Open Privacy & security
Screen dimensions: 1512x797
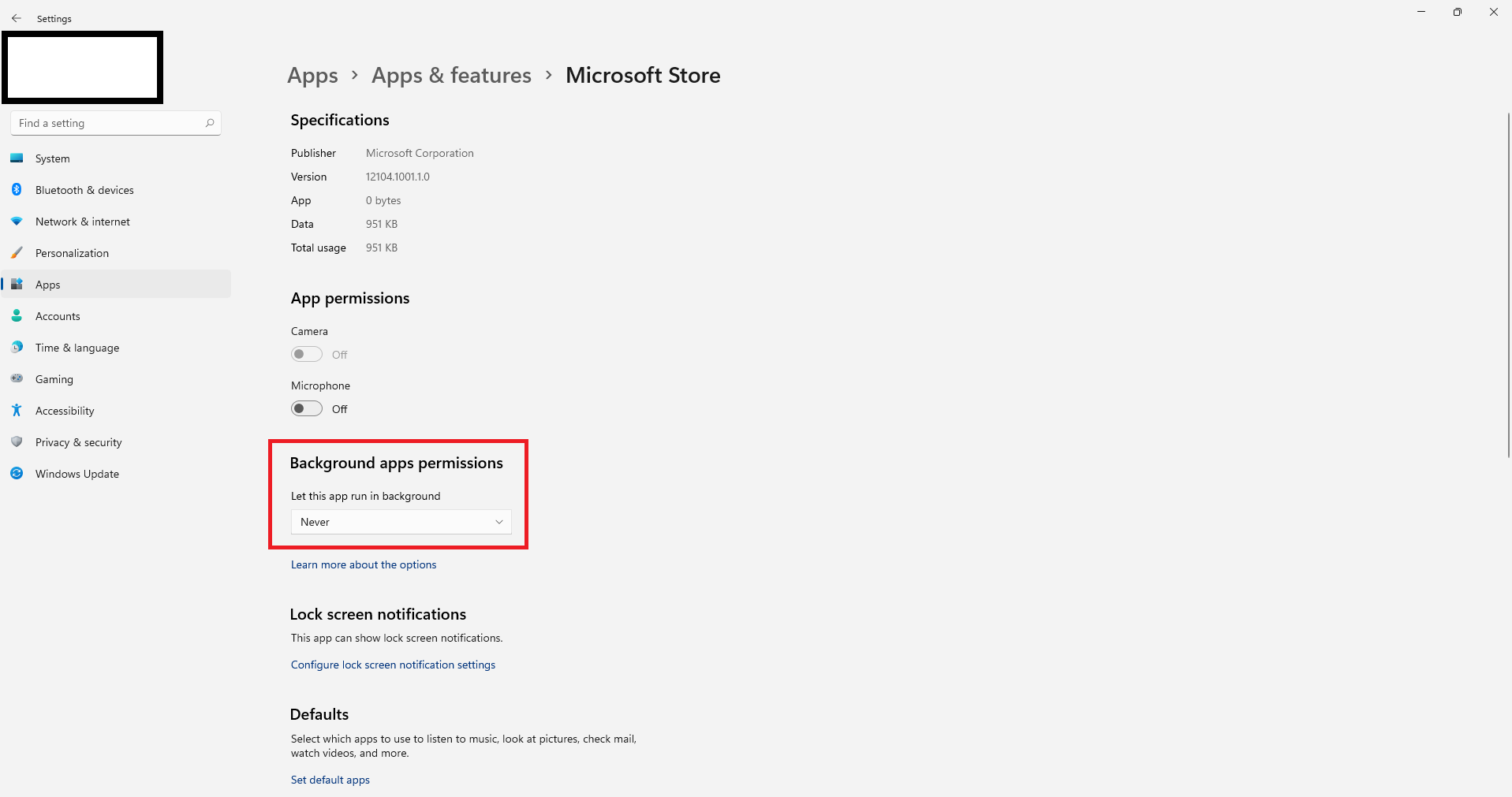(x=117, y=442)
